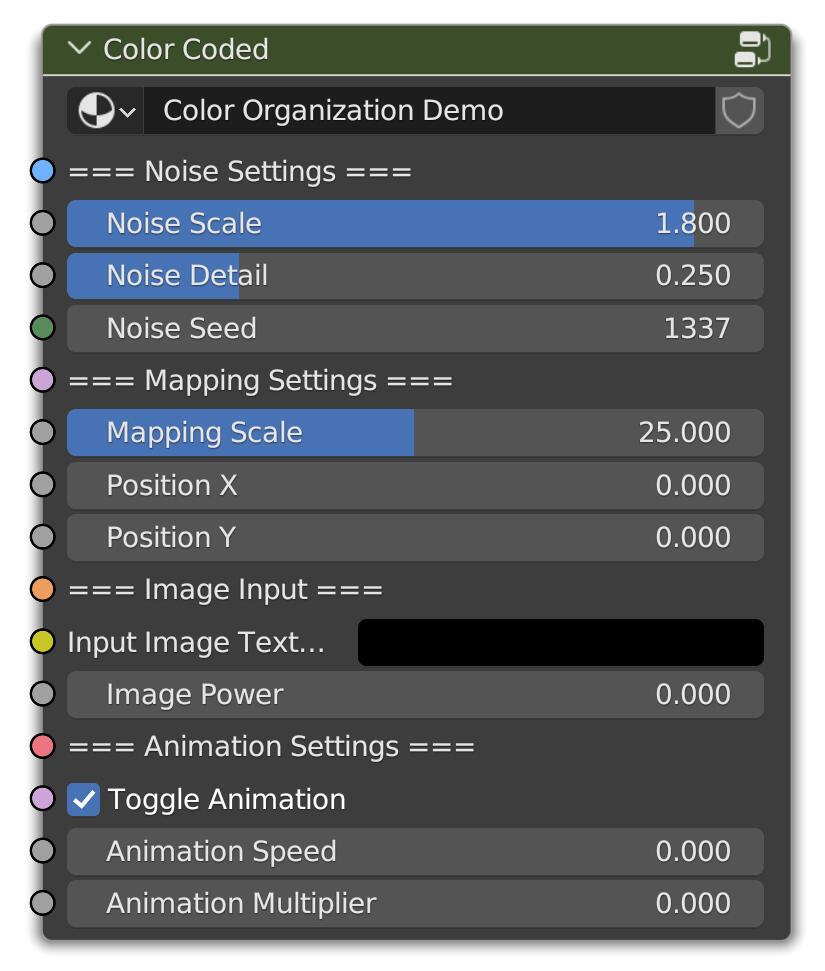This screenshot has width=825, height=971.
Task: Click the node group icon in header
Action: tap(752, 49)
